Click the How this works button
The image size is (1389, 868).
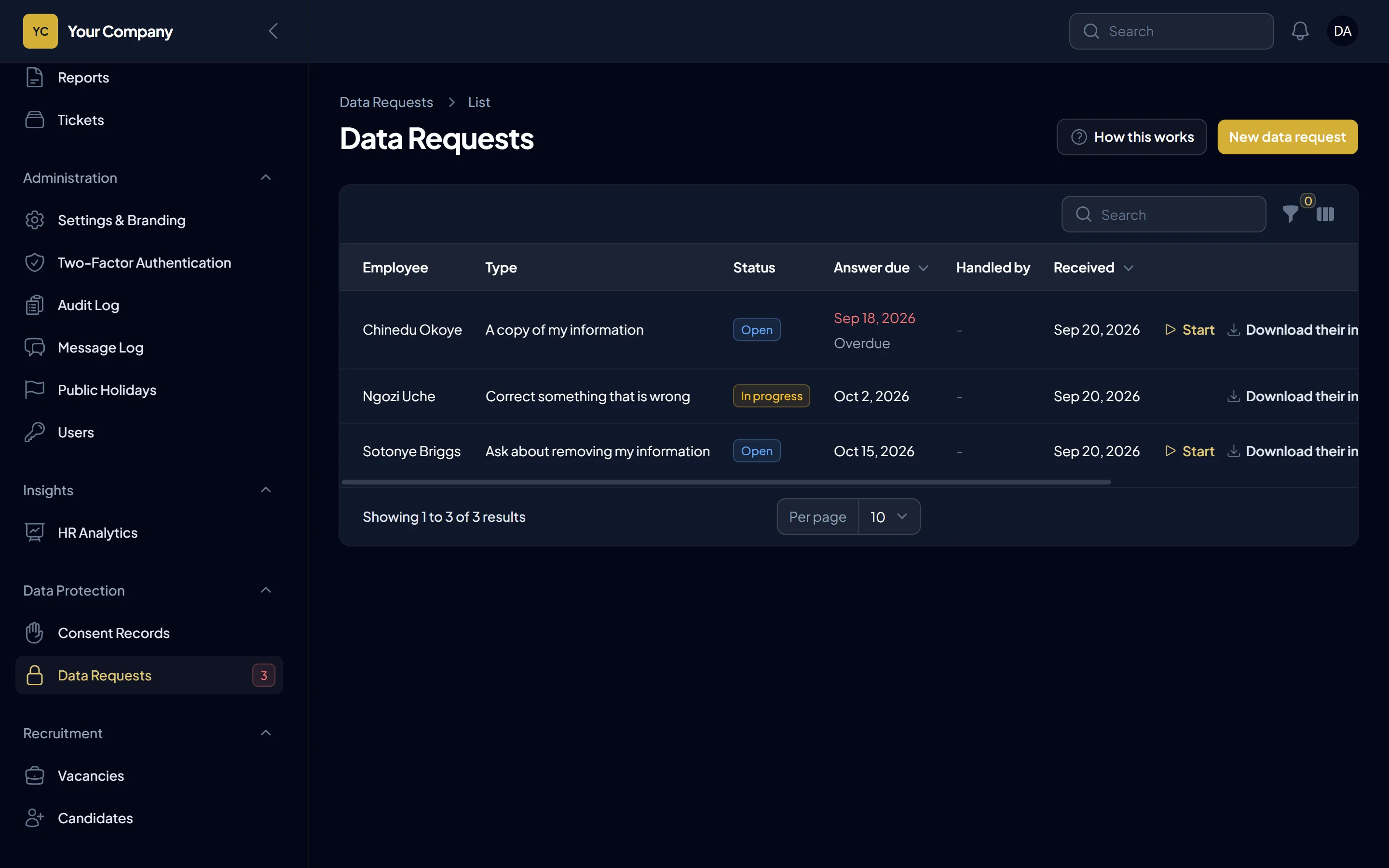(x=1131, y=136)
